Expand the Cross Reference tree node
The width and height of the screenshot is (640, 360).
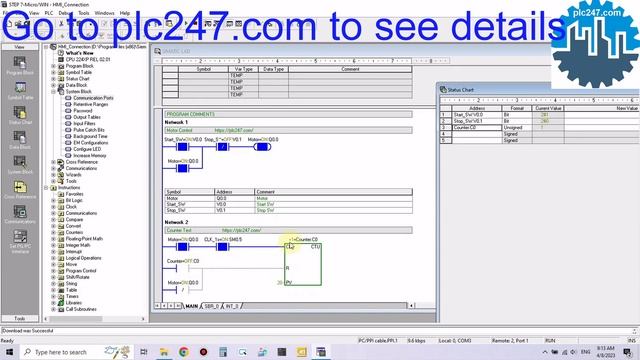tap(53, 162)
